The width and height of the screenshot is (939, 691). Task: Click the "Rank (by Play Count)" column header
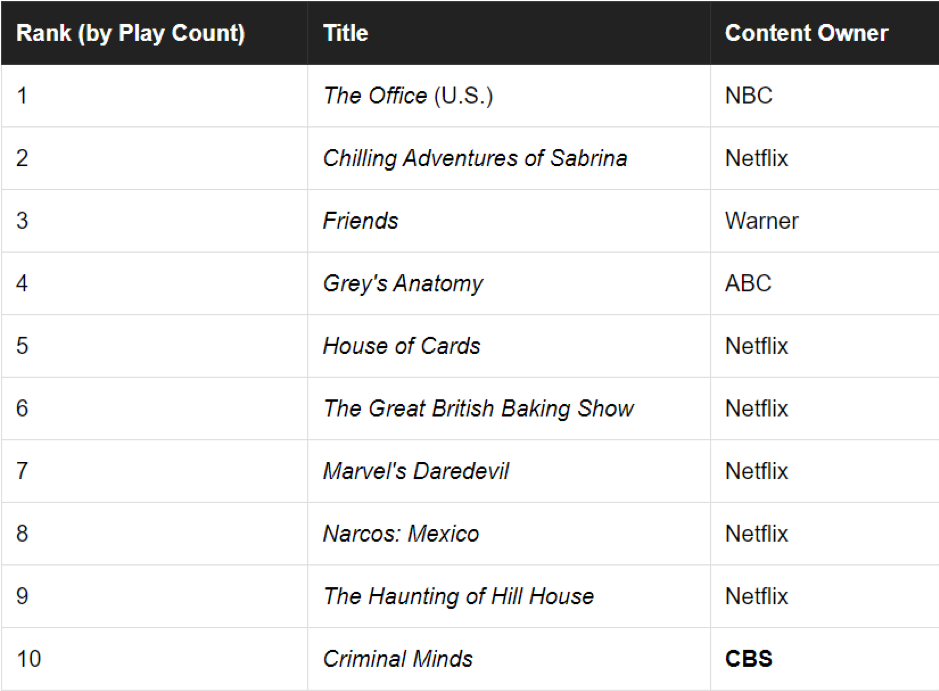[x=130, y=33]
